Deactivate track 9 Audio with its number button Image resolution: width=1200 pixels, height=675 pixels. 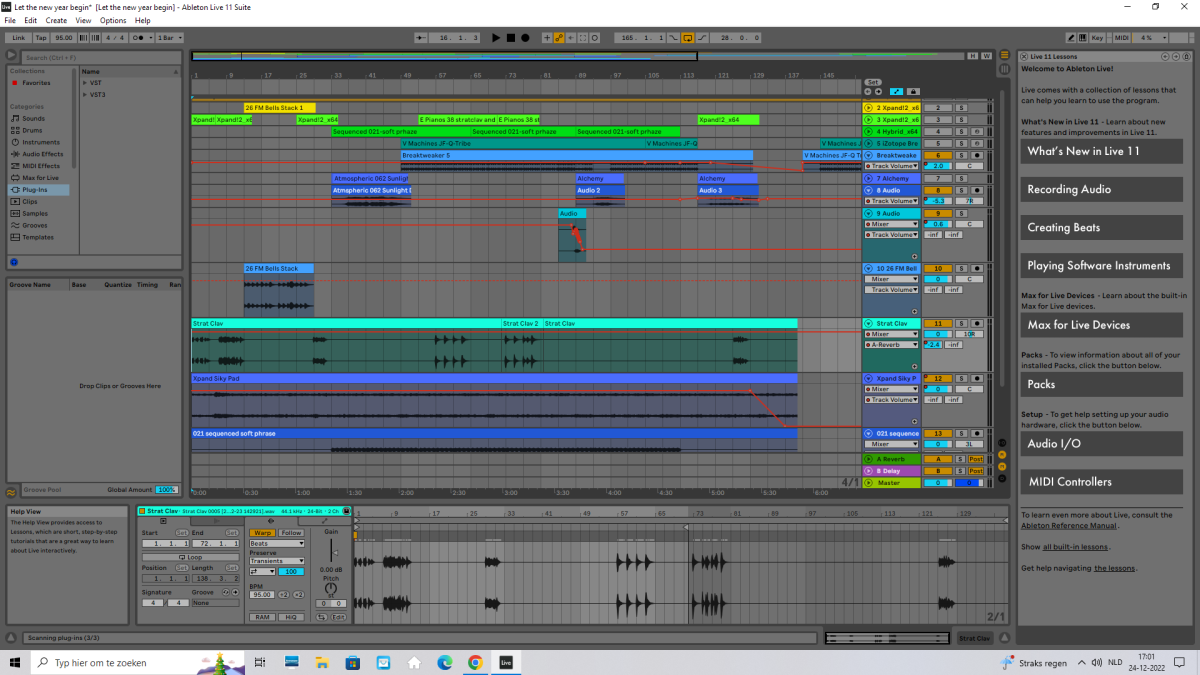938,213
